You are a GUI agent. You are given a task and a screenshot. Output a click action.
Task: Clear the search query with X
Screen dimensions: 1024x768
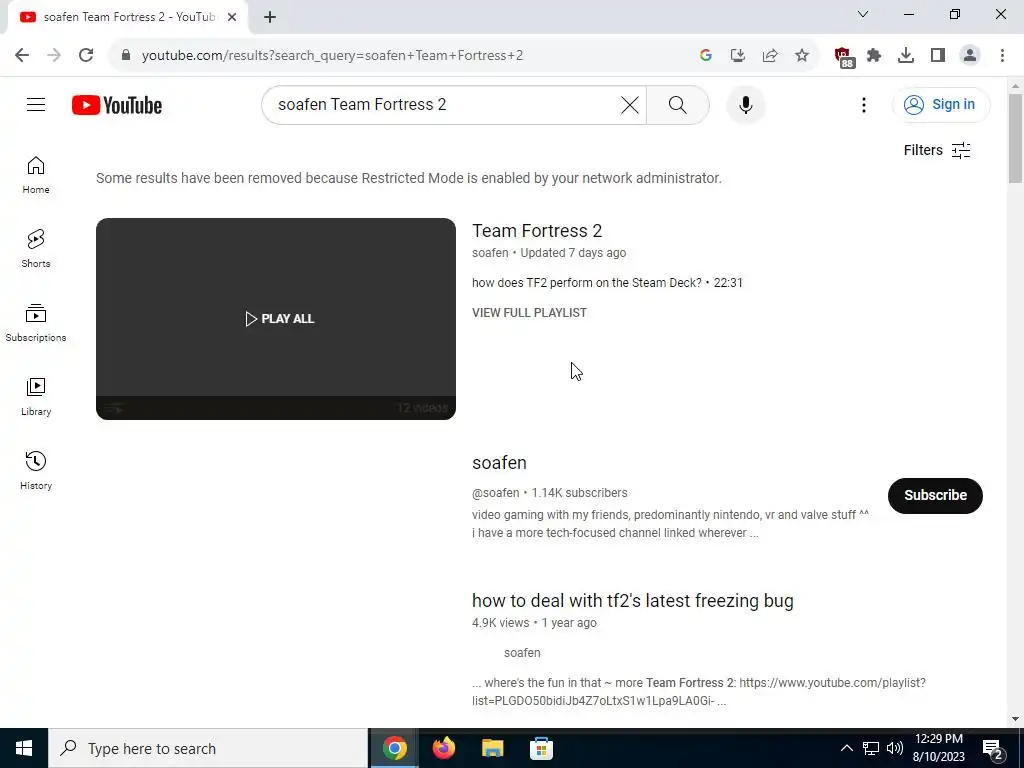pos(630,104)
